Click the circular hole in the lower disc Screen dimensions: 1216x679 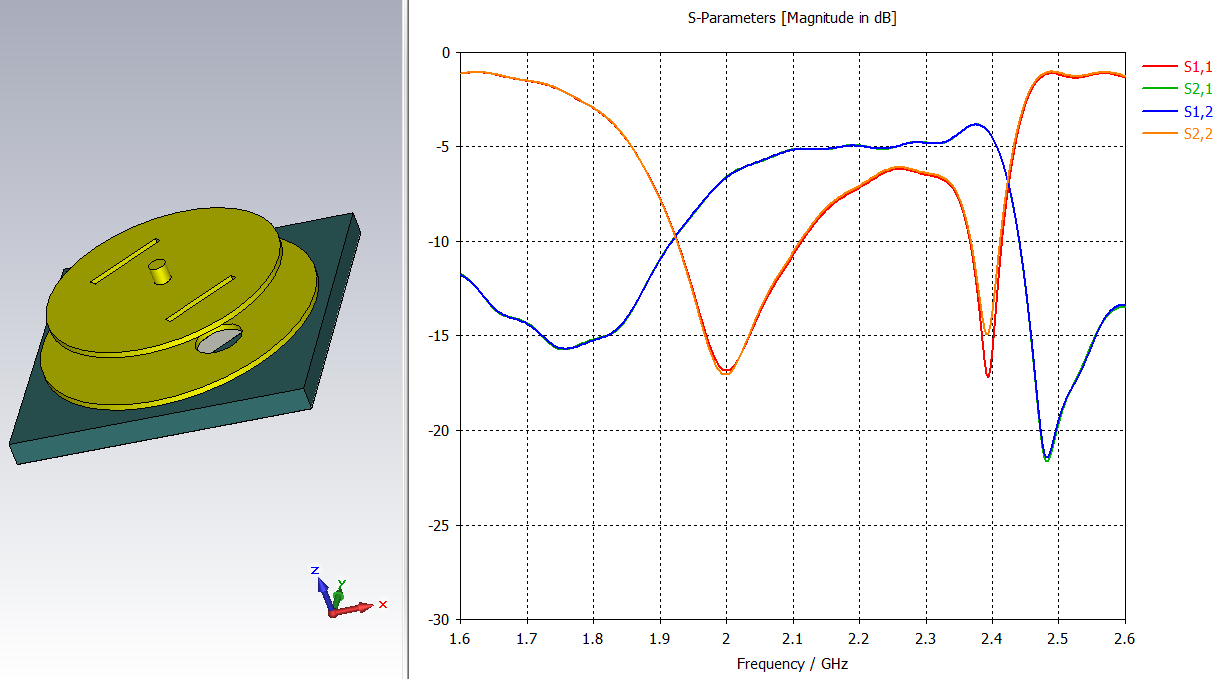pos(219,339)
